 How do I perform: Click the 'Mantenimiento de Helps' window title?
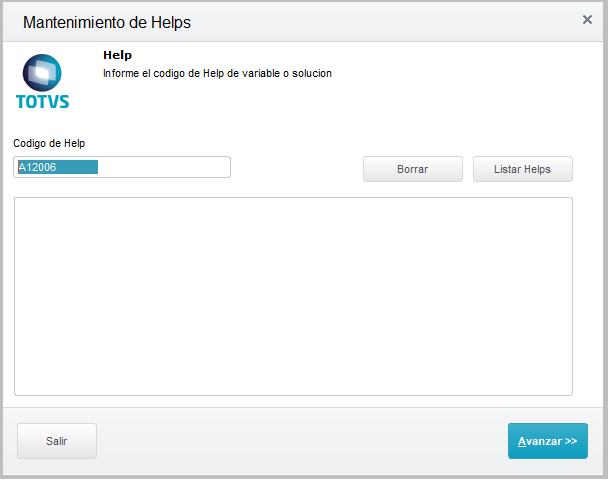click(x=107, y=22)
